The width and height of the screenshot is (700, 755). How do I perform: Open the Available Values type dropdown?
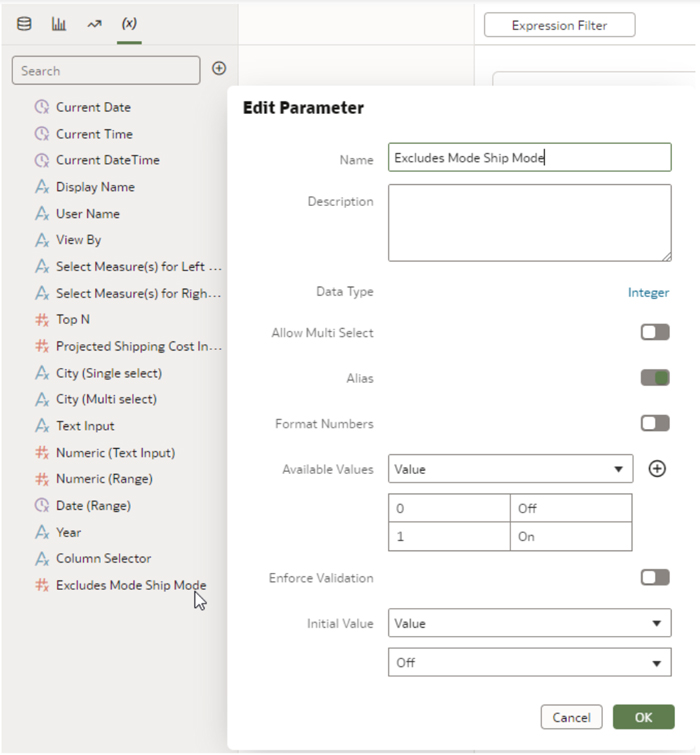click(510, 469)
